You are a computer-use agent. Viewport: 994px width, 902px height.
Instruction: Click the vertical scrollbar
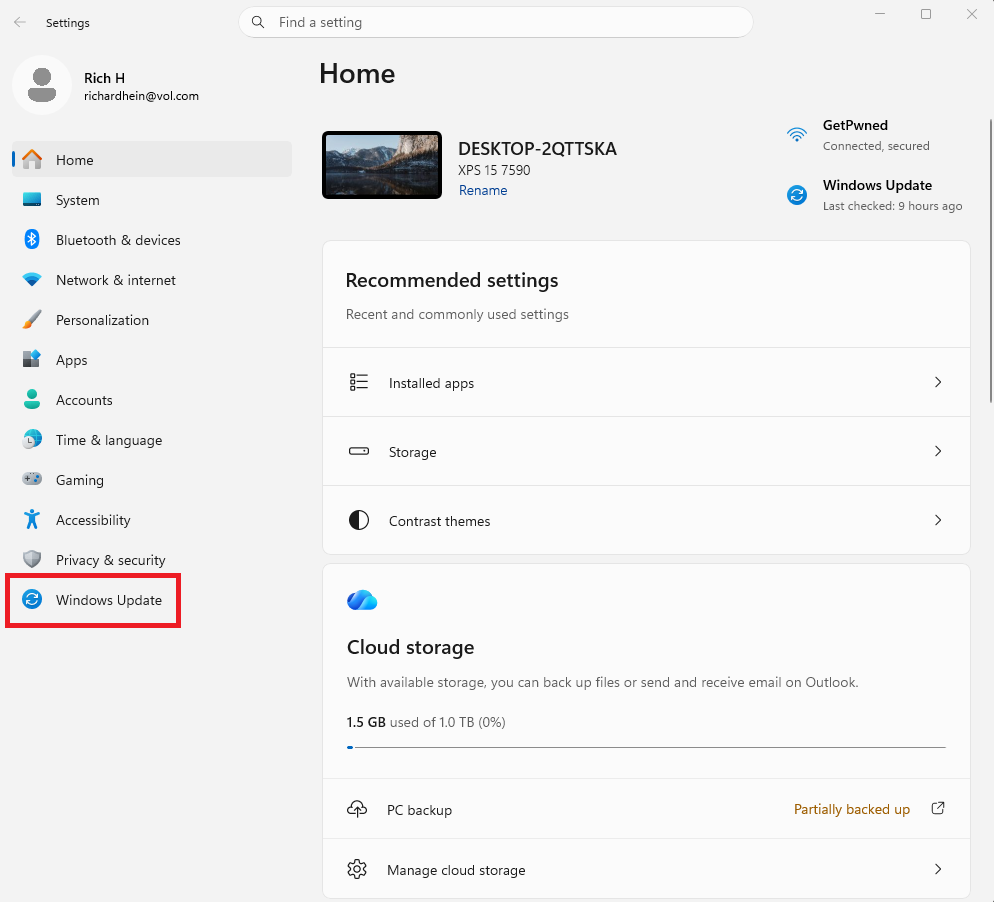pos(990,260)
